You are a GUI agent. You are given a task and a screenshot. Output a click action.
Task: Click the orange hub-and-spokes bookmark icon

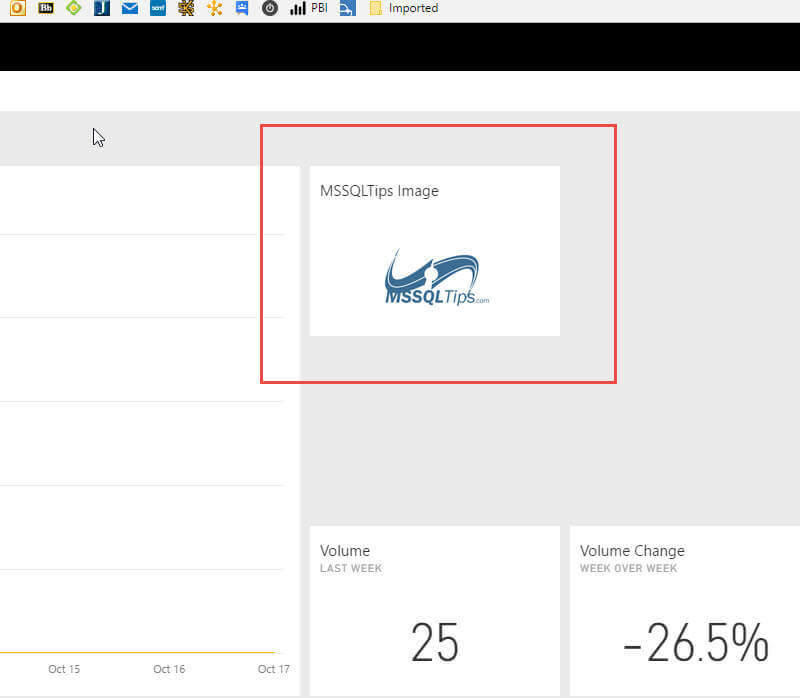[214, 8]
